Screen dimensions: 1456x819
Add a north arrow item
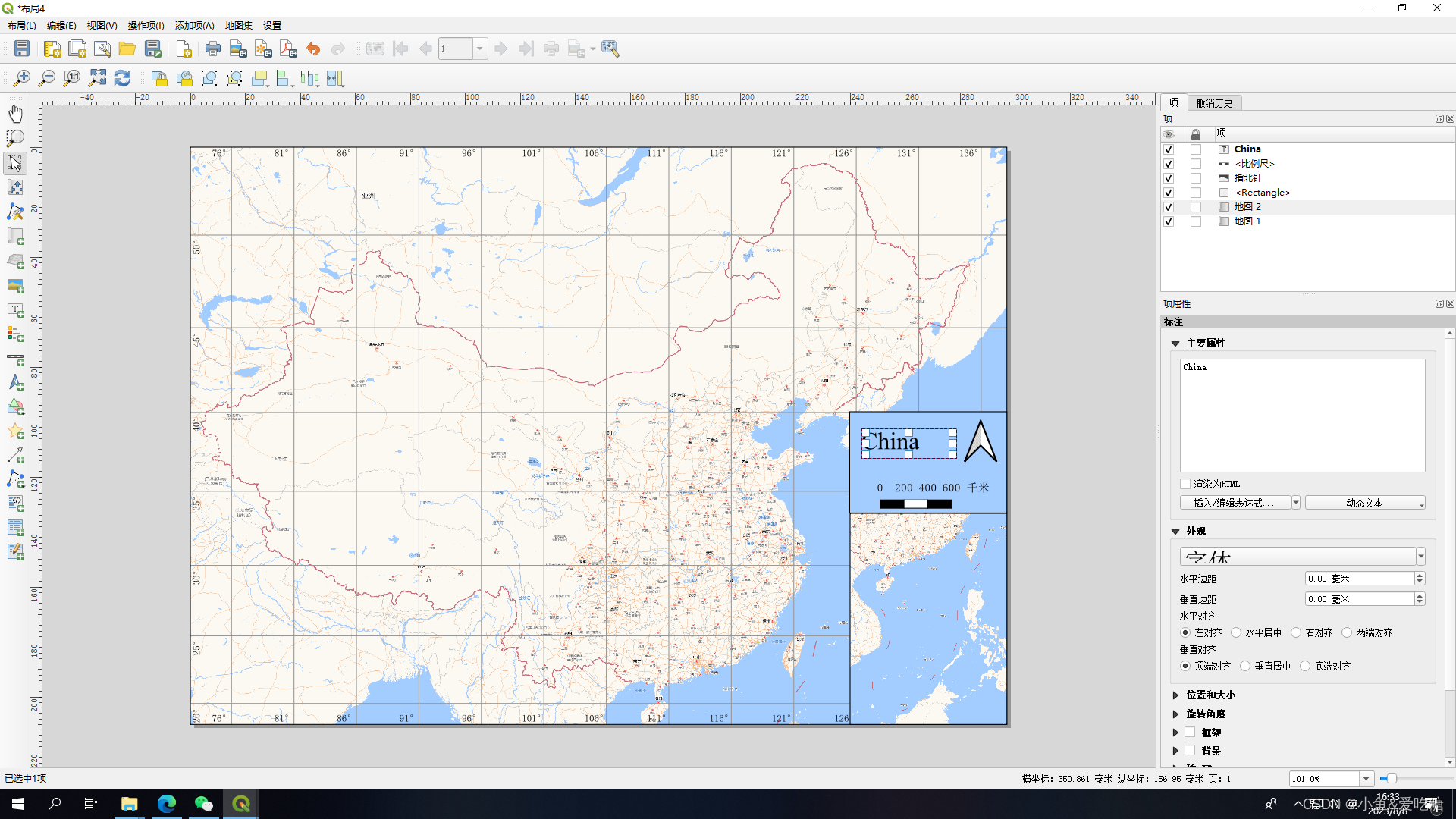click(x=15, y=383)
